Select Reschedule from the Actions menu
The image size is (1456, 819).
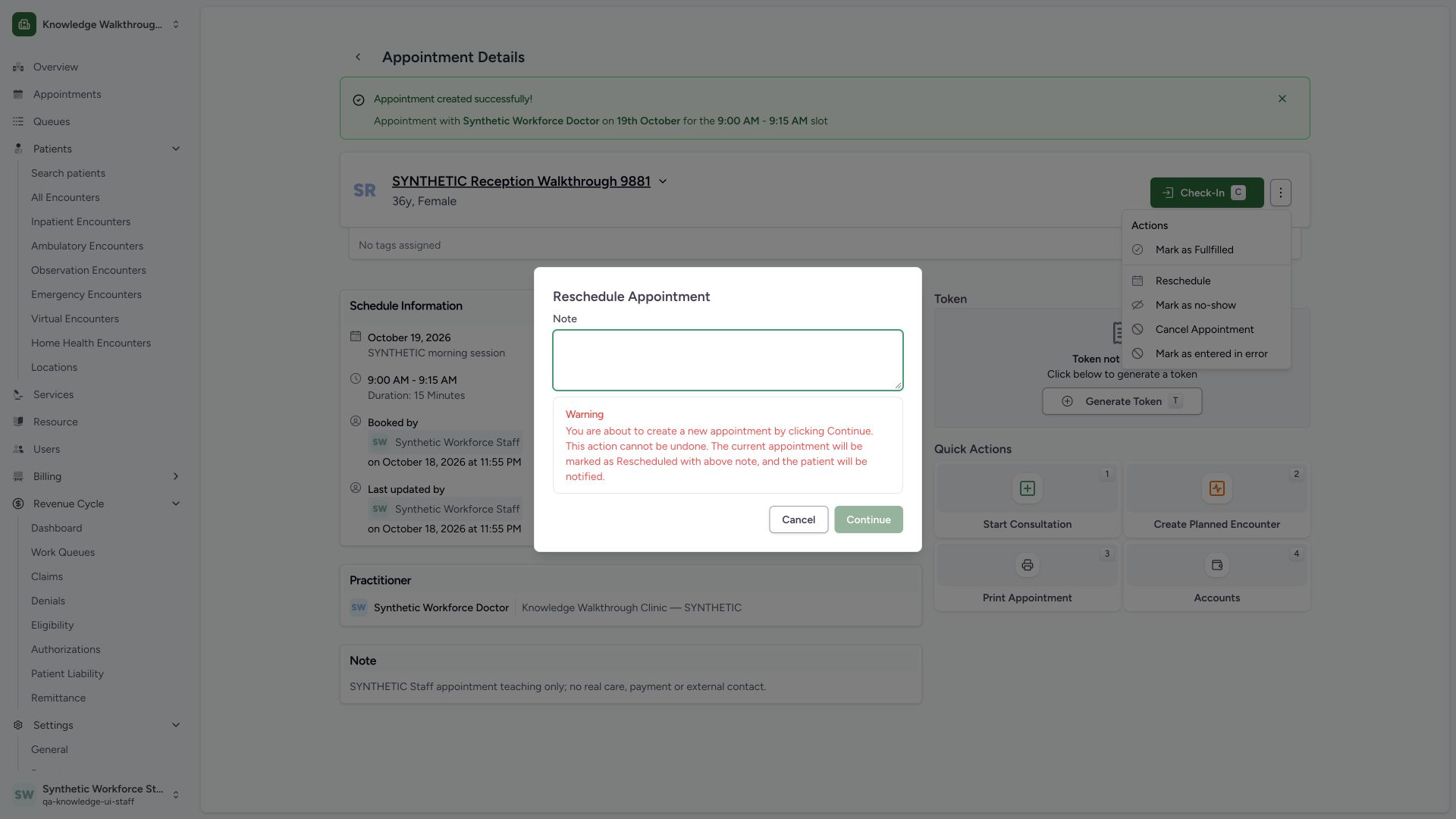coord(1206,281)
